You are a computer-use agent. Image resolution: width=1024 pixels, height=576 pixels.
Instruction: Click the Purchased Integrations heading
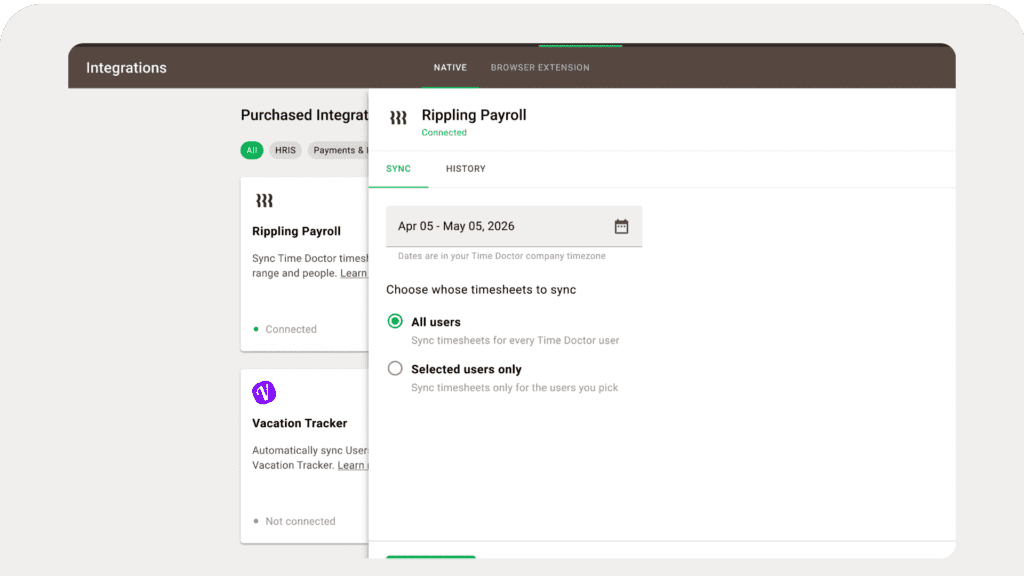pos(304,115)
